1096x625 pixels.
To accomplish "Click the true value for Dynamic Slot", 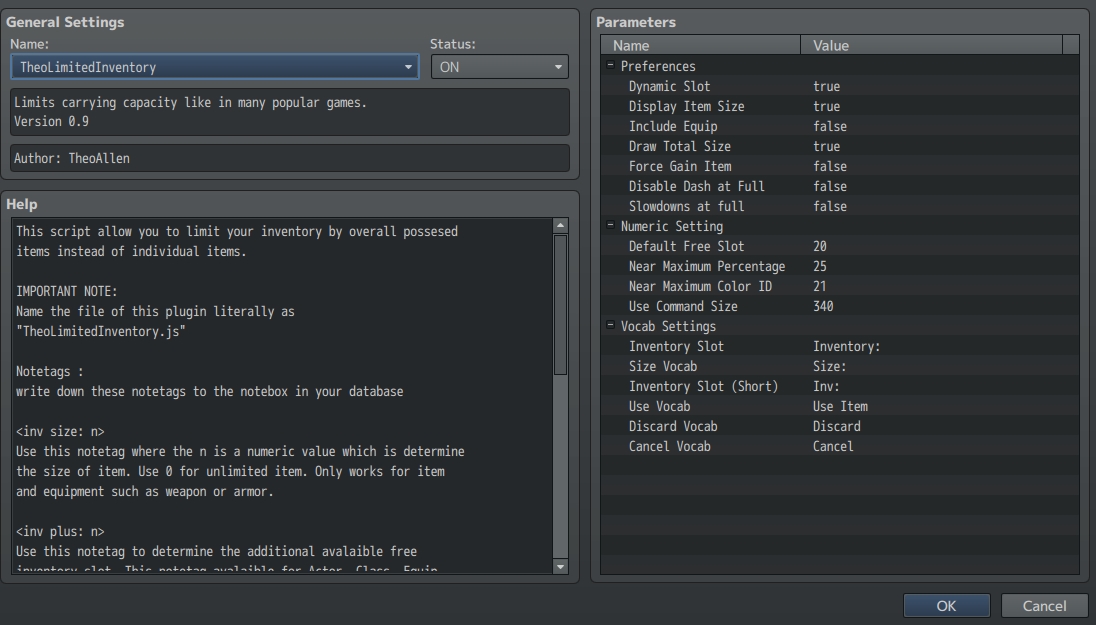I will coord(826,86).
